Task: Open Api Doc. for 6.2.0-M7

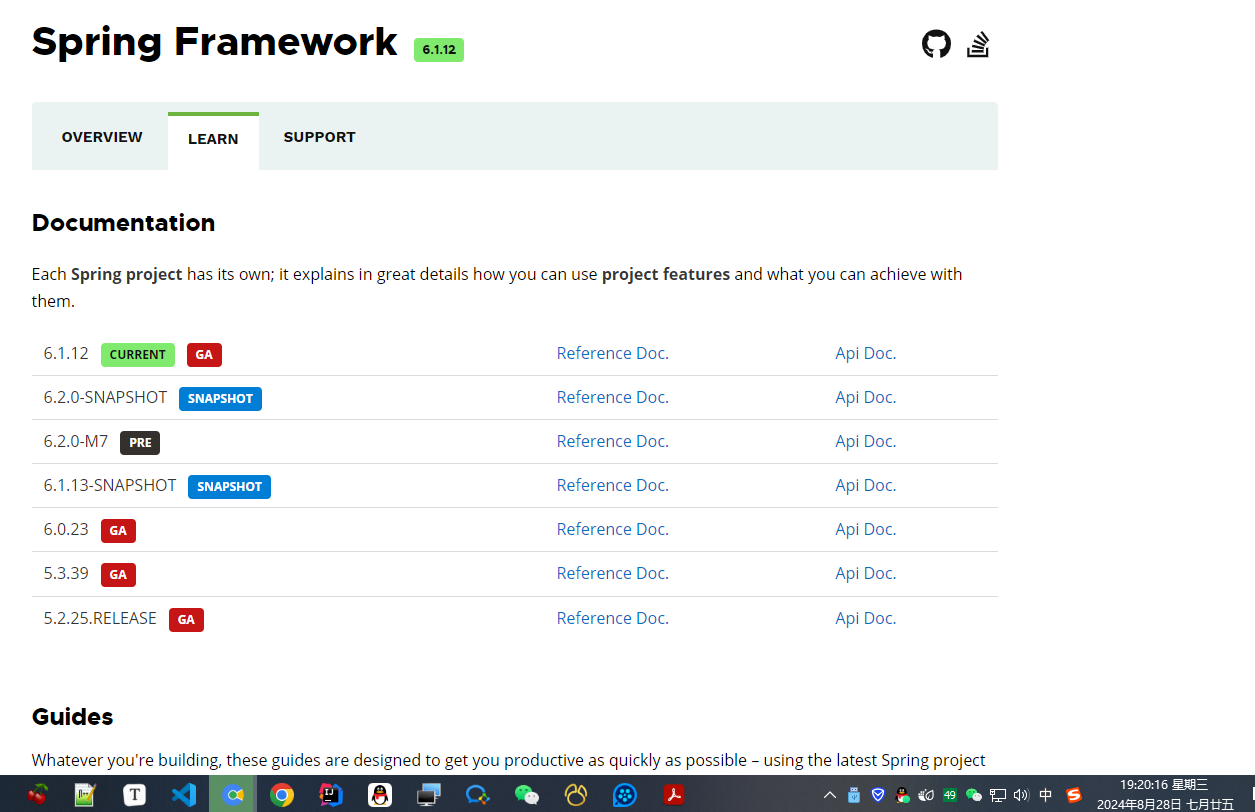Action: (x=866, y=441)
